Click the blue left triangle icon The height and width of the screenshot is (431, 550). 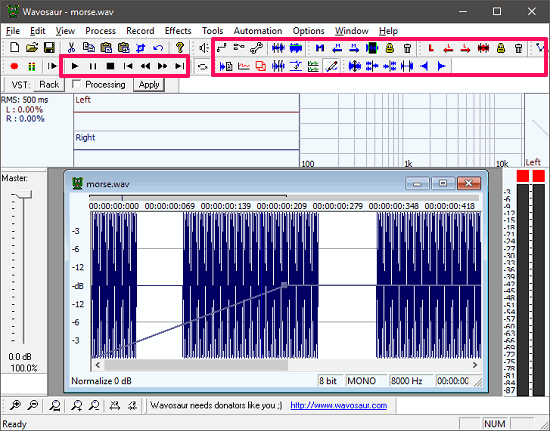click(424, 66)
